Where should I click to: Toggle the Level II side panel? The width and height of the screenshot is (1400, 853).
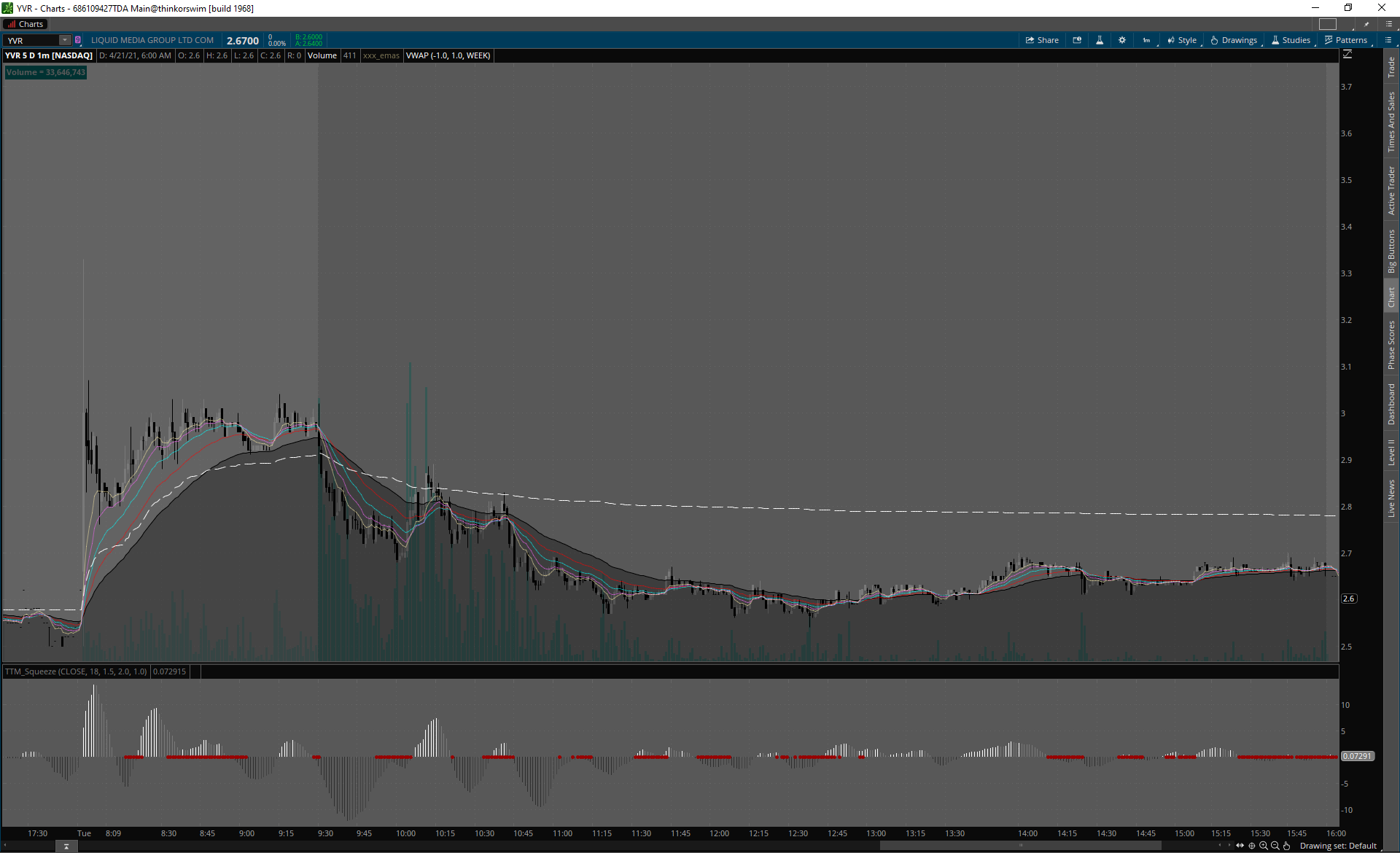[1391, 452]
